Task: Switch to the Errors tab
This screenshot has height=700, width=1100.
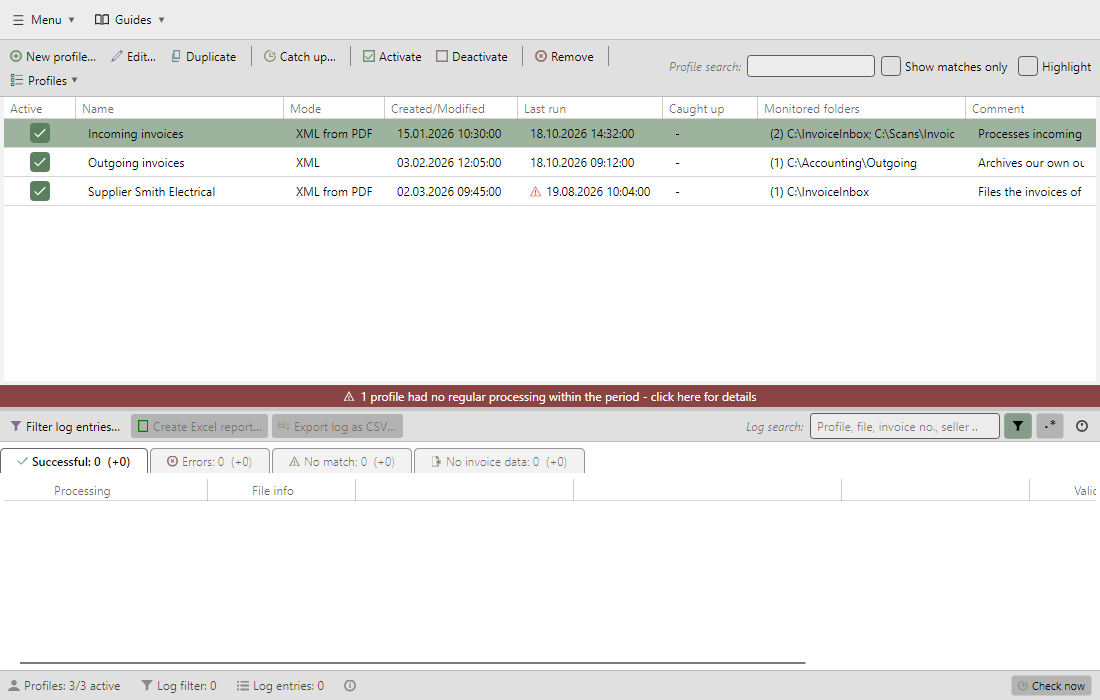Action: pos(210,462)
